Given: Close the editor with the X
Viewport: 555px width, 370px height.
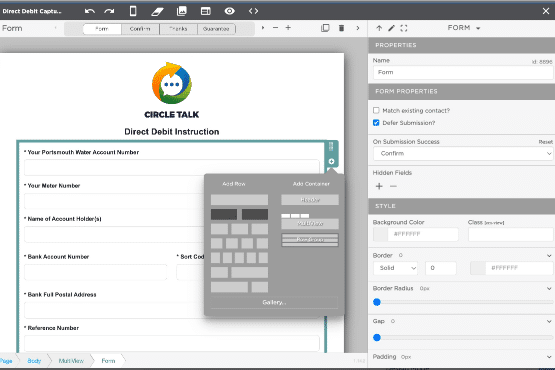Looking at the screenshot, I should [546, 11].
